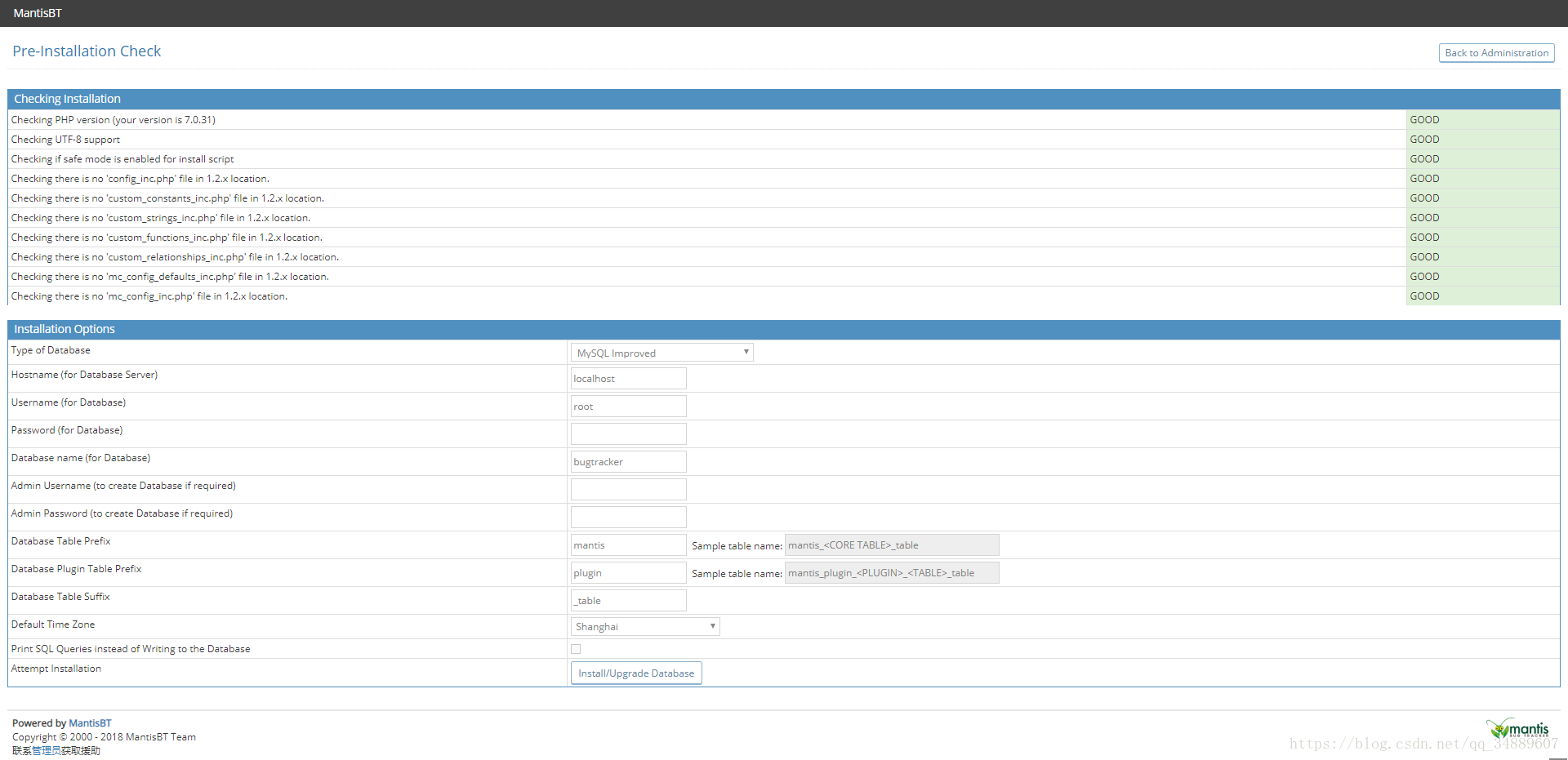
Task: Click the 'config_inc.php' check row text
Action: tap(140, 179)
